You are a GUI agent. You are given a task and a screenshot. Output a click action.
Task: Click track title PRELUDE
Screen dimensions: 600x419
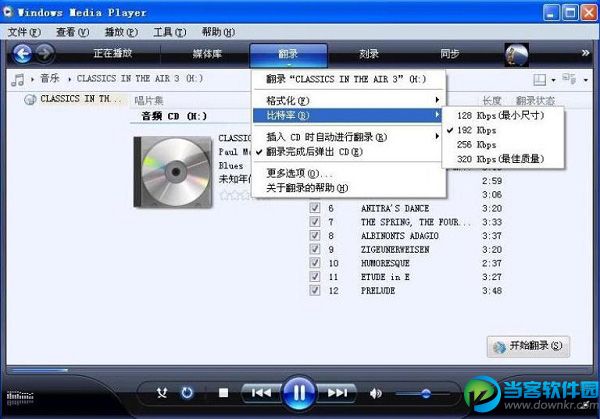coord(378,290)
